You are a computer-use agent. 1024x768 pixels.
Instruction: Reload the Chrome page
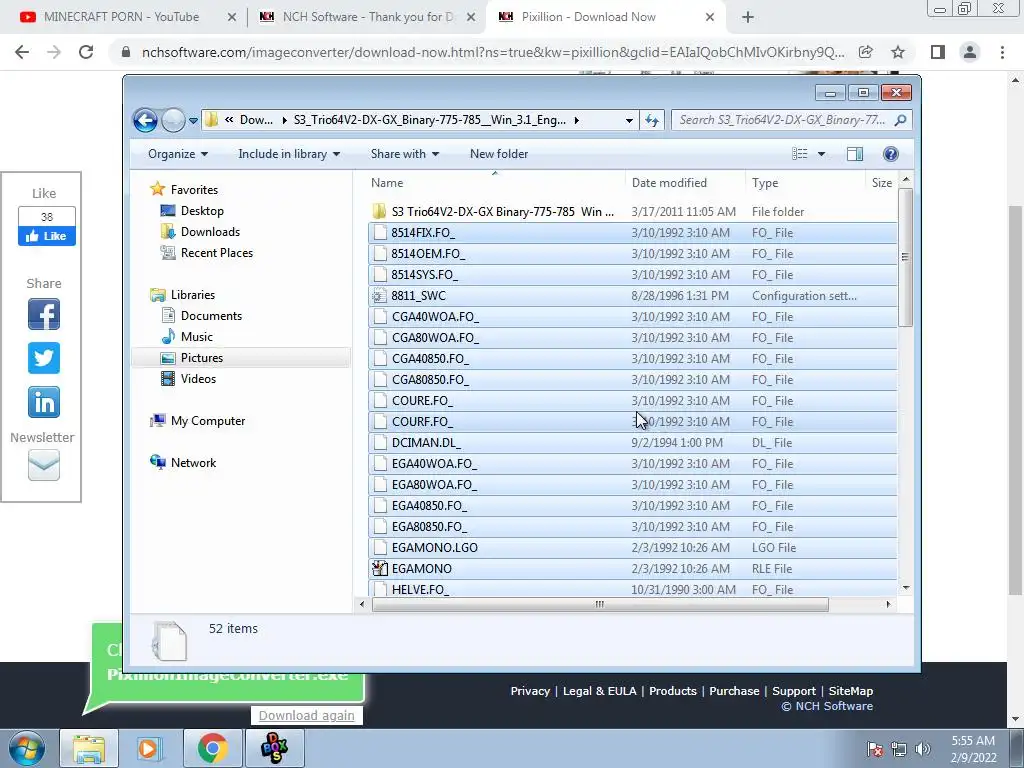click(x=86, y=52)
